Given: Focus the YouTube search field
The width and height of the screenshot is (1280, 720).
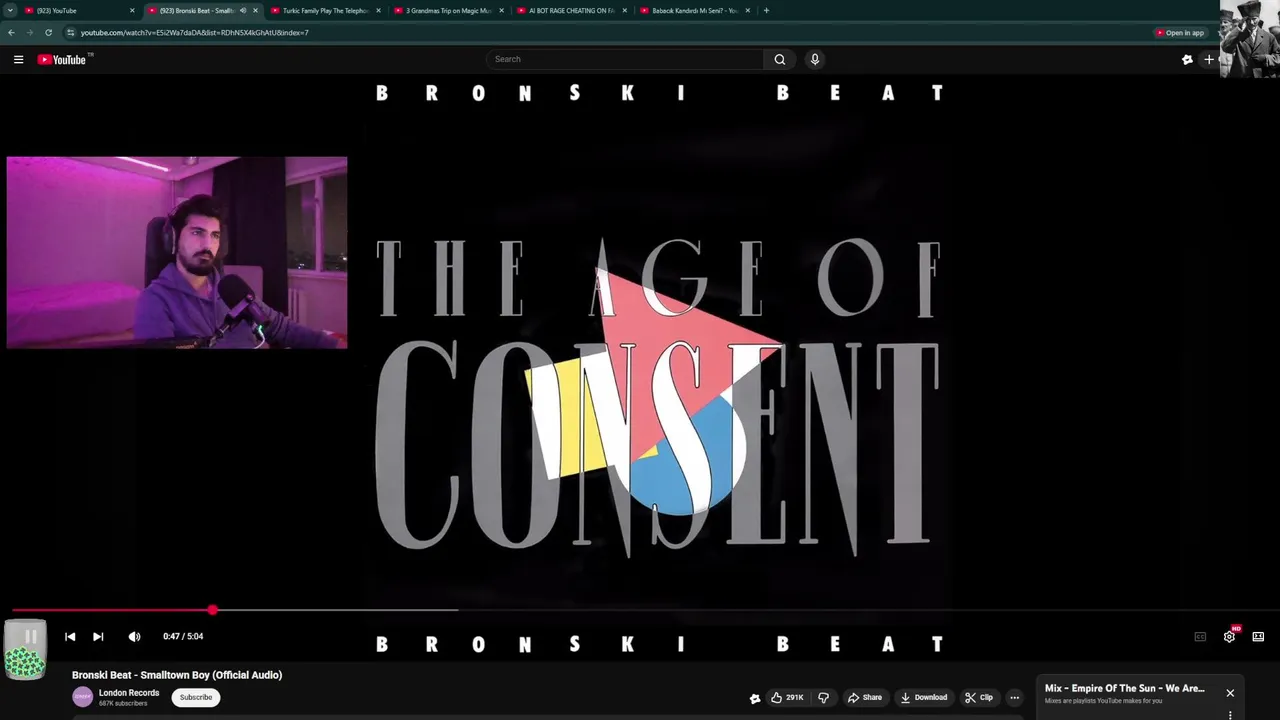Looking at the screenshot, I should [625, 59].
